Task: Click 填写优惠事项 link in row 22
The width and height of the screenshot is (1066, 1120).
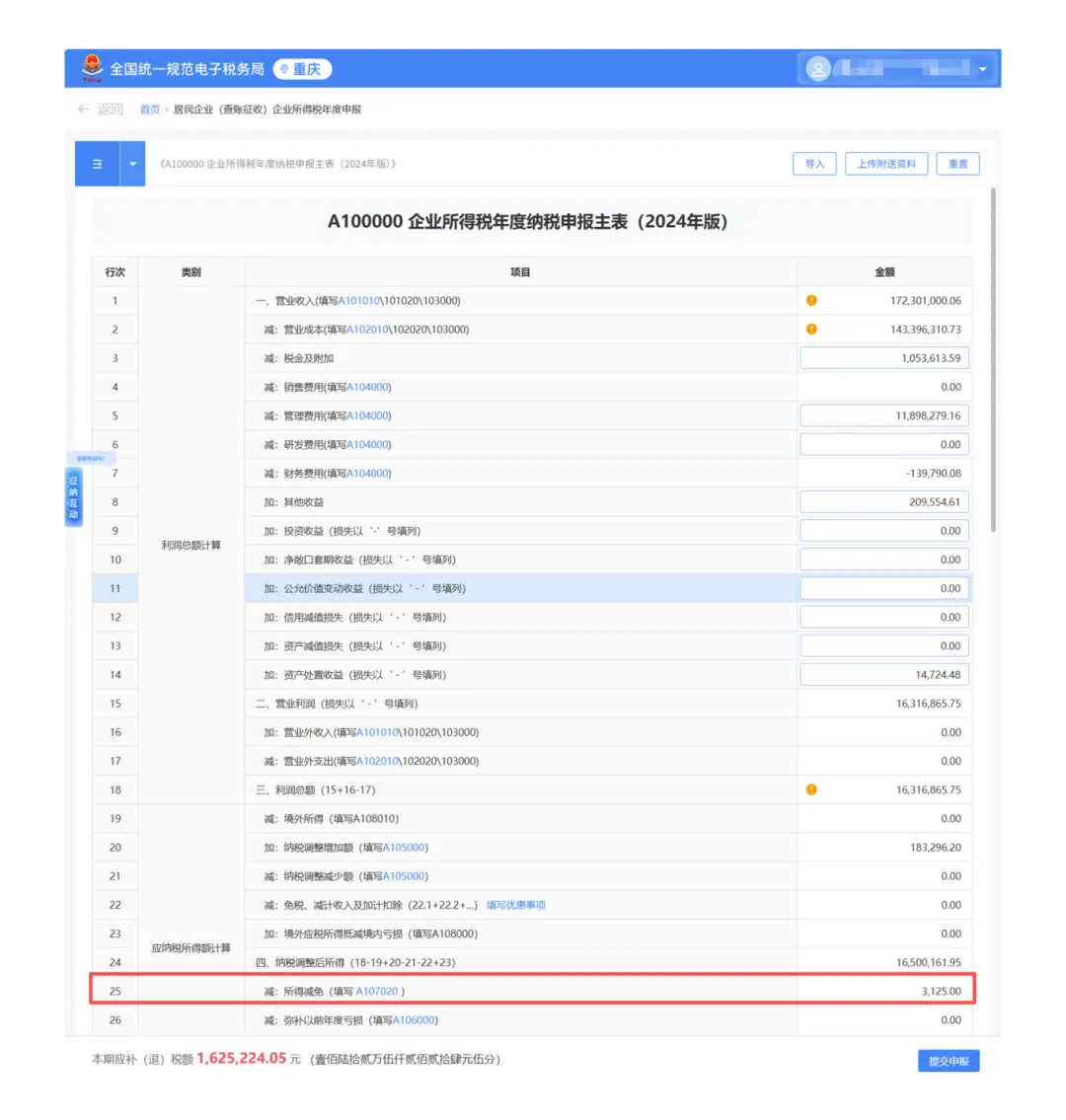Action: click(516, 905)
